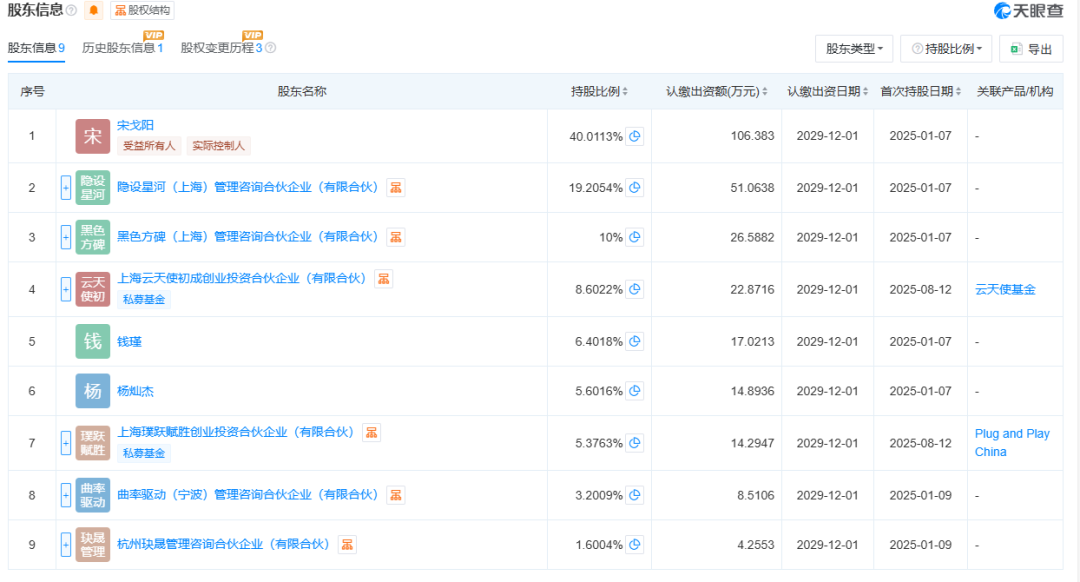The height and width of the screenshot is (582, 1080).
Task: Click the equity structure icon after 隐设星河（上海）
Action: [x=395, y=187]
